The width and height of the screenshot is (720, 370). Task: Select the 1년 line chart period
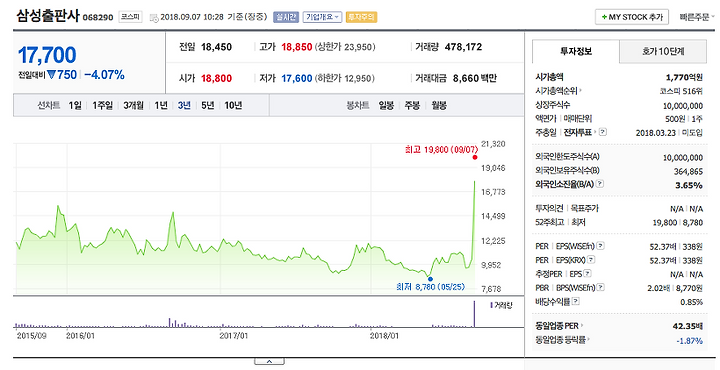click(161, 106)
